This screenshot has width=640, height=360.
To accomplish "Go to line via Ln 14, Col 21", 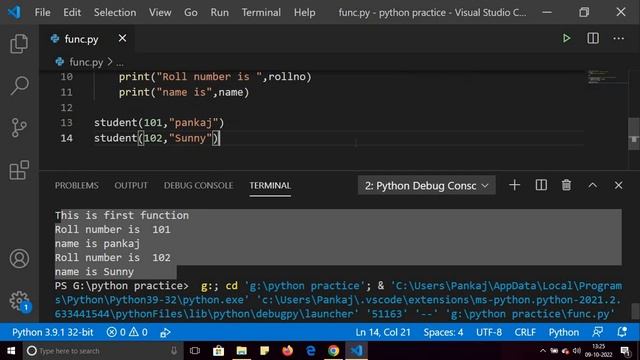I will [x=383, y=332].
